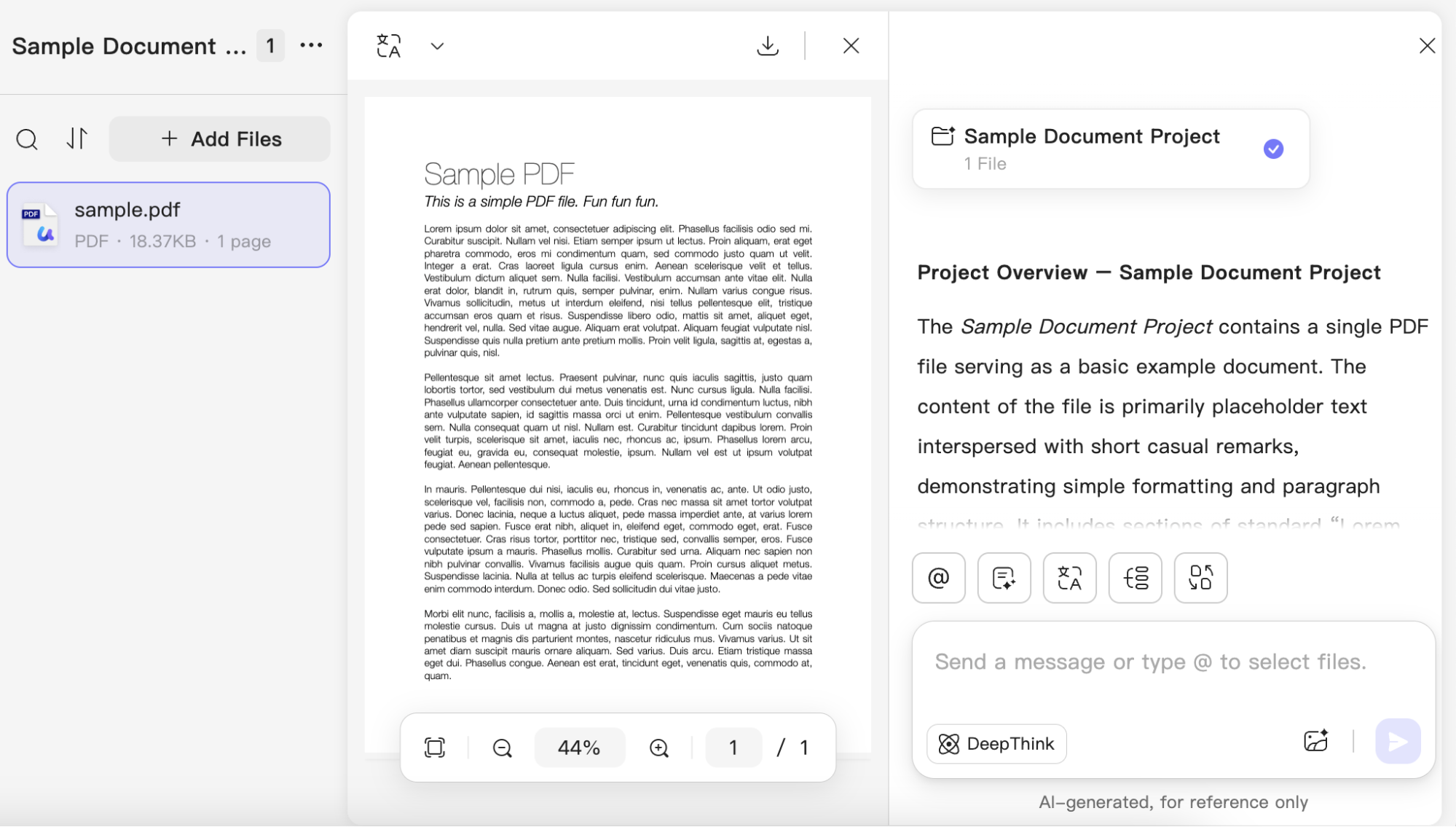Click the image attachment icon near DeepThink

1315,741
